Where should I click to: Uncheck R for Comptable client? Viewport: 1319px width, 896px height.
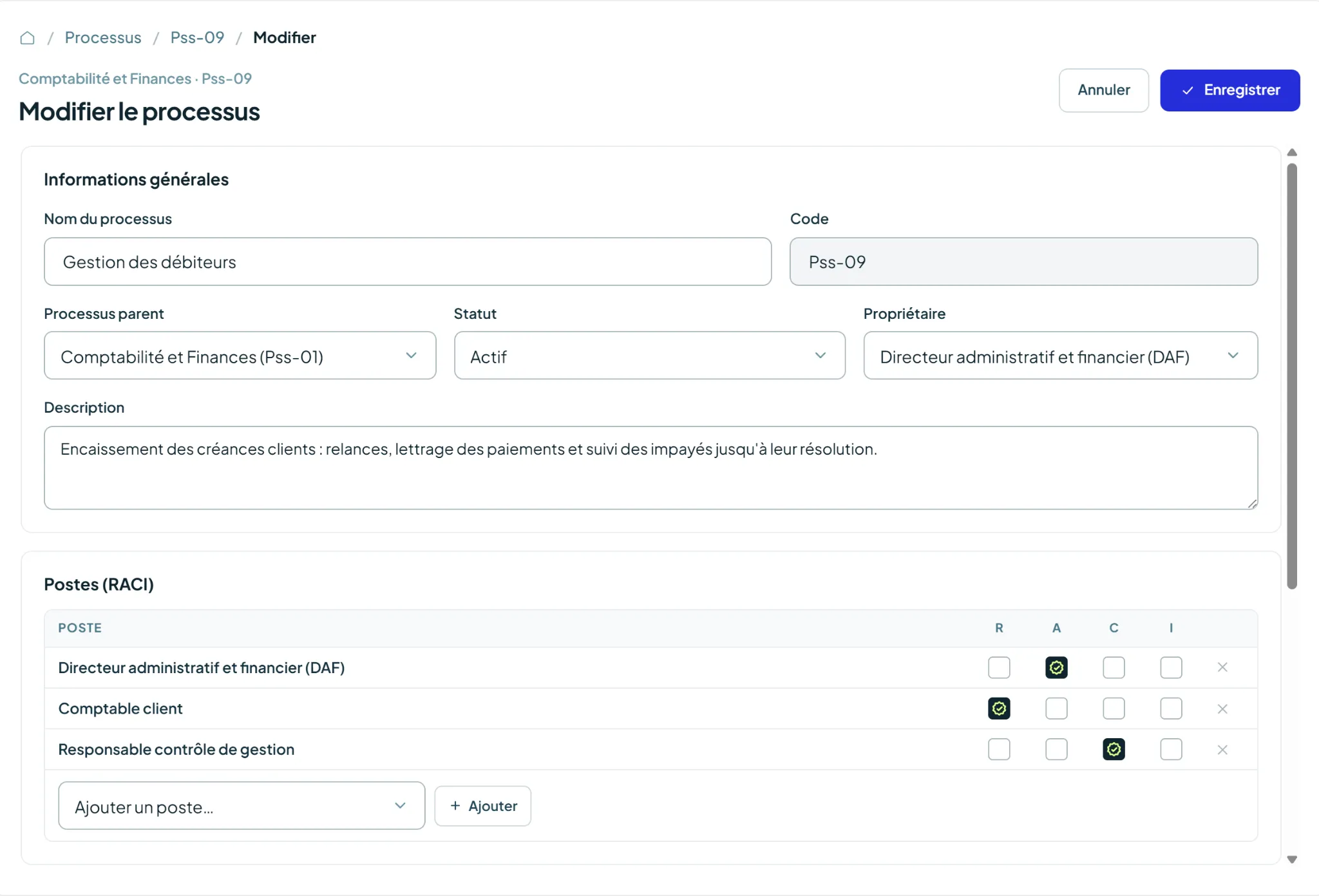pos(999,709)
